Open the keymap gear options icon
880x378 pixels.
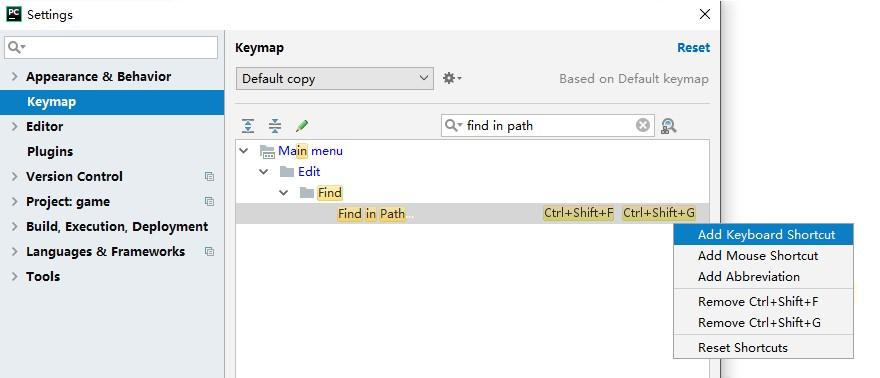click(x=452, y=79)
